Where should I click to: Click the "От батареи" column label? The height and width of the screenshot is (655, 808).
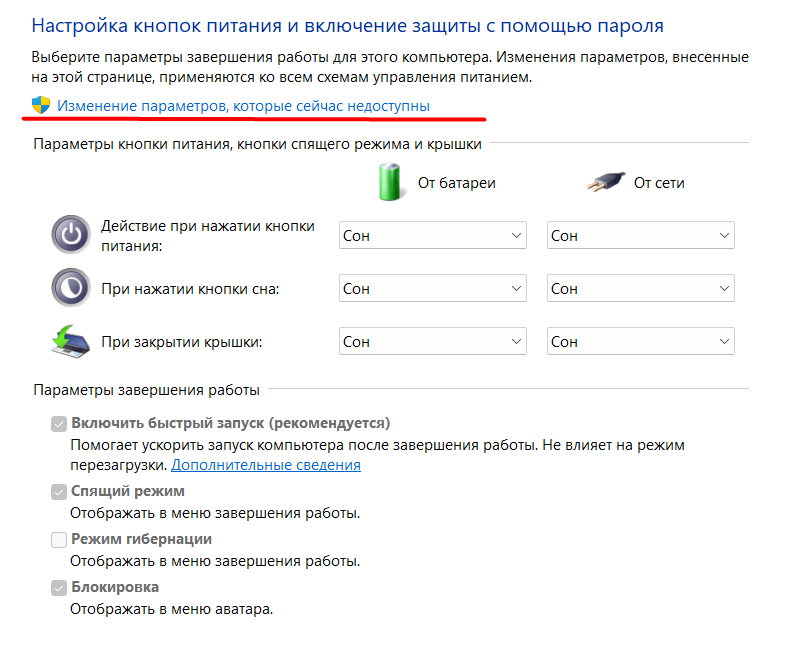tap(457, 183)
